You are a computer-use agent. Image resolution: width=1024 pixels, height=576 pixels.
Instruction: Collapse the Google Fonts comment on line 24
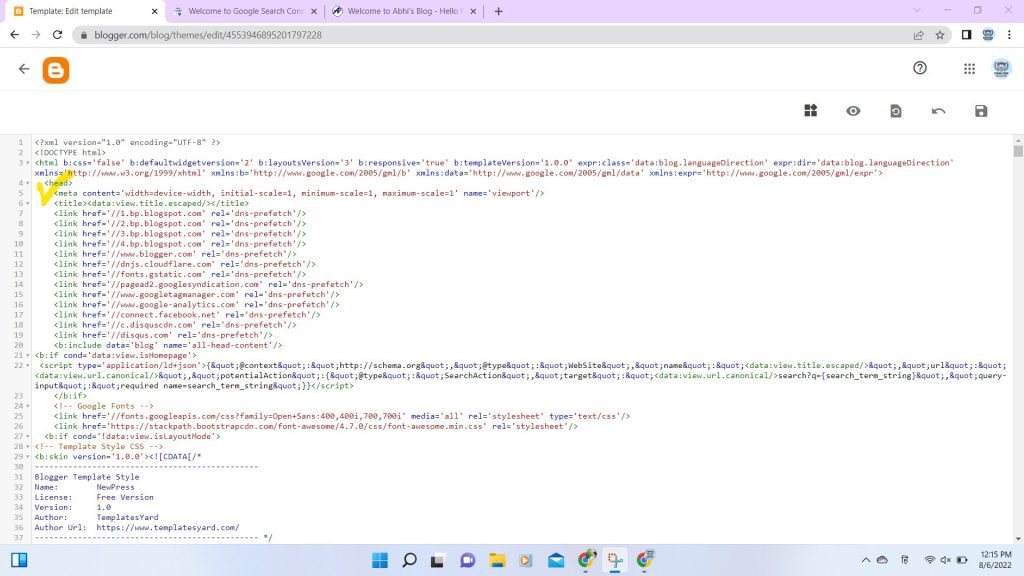click(27, 406)
